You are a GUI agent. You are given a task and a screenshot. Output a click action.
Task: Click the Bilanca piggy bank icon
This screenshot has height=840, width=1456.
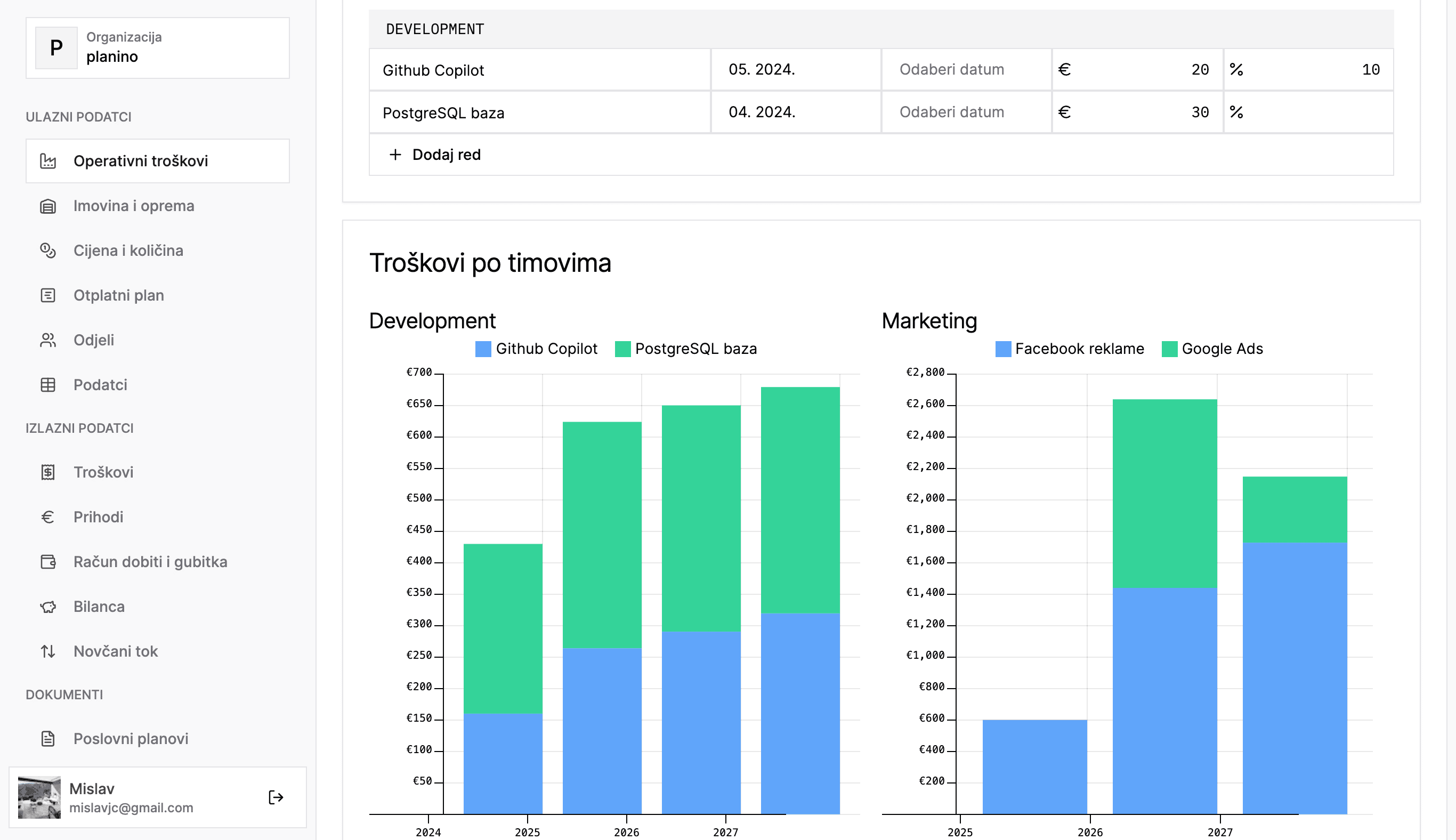pyautogui.click(x=48, y=607)
